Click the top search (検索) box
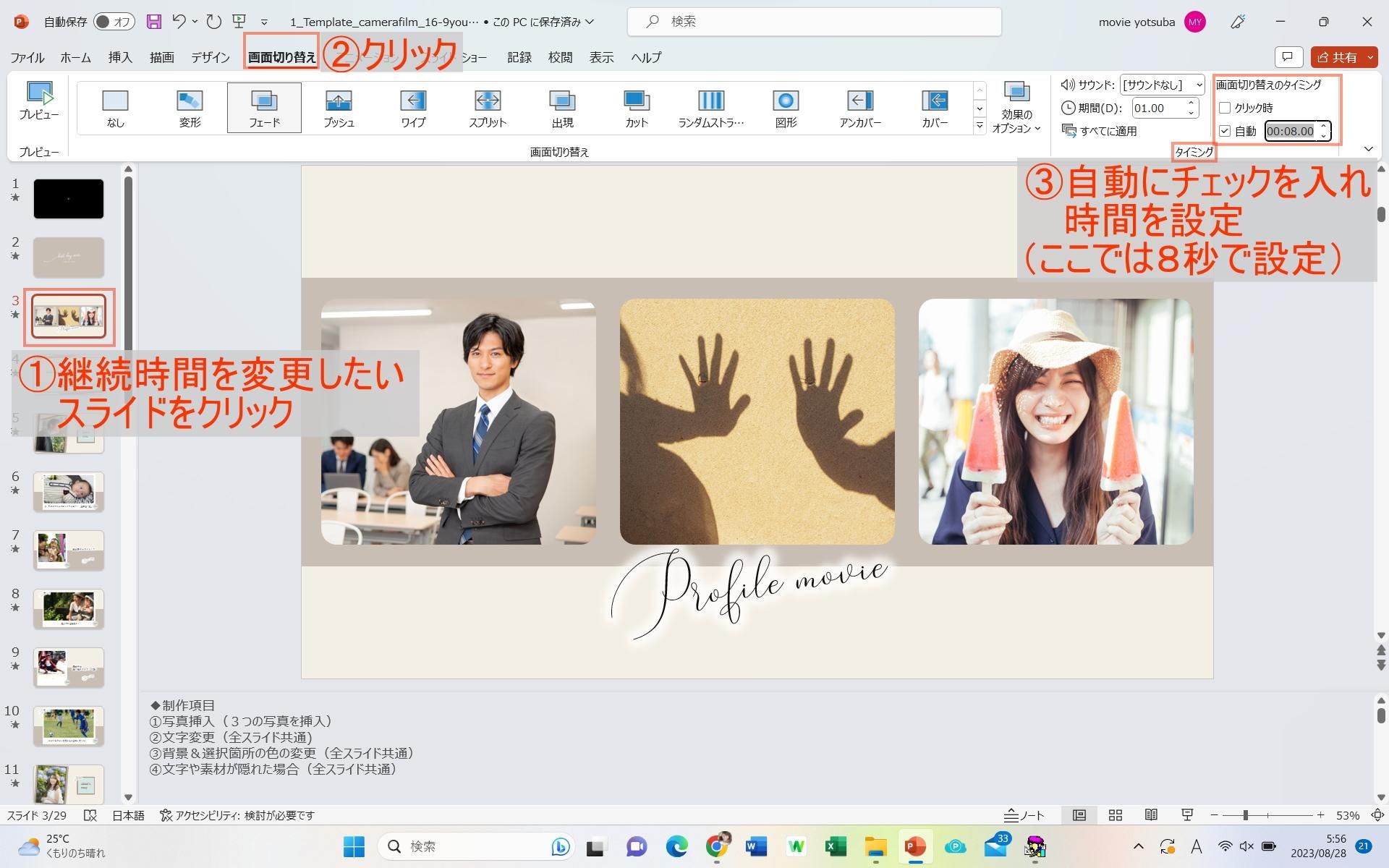The height and width of the screenshot is (868, 1389). point(814,22)
